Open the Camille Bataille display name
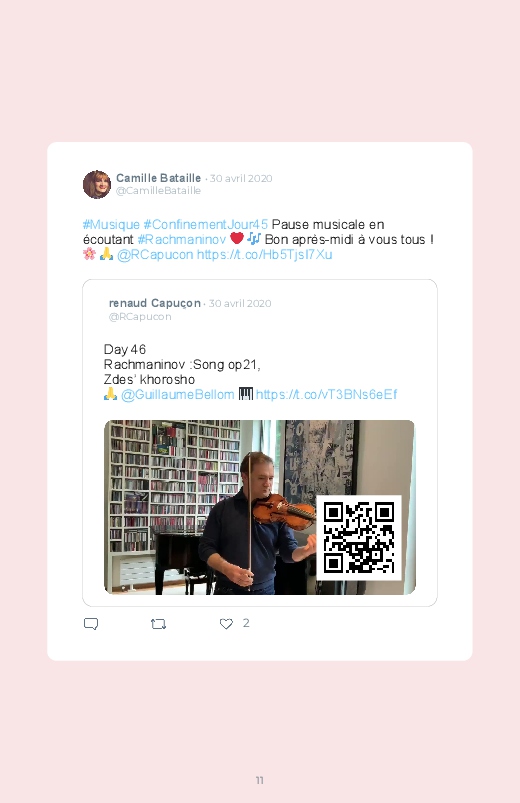 [158, 178]
